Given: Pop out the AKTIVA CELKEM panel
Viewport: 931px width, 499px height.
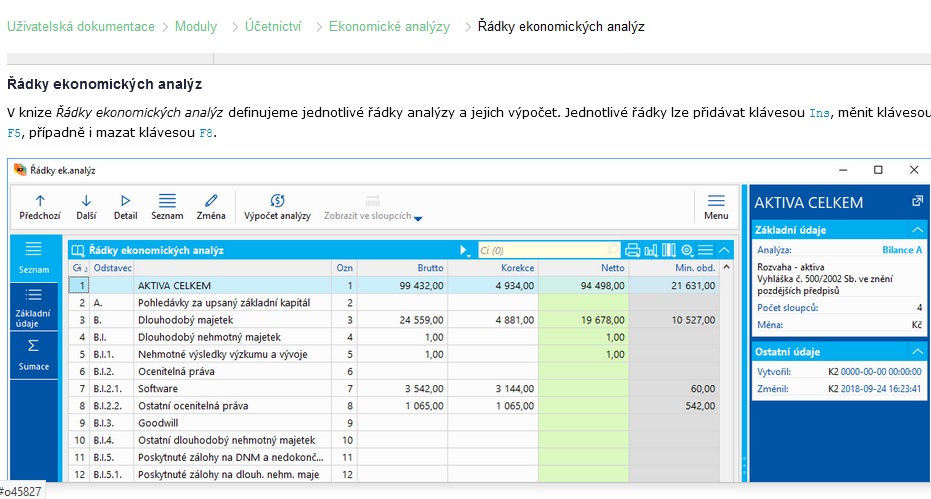Looking at the screenshot, I should point(917,201).
